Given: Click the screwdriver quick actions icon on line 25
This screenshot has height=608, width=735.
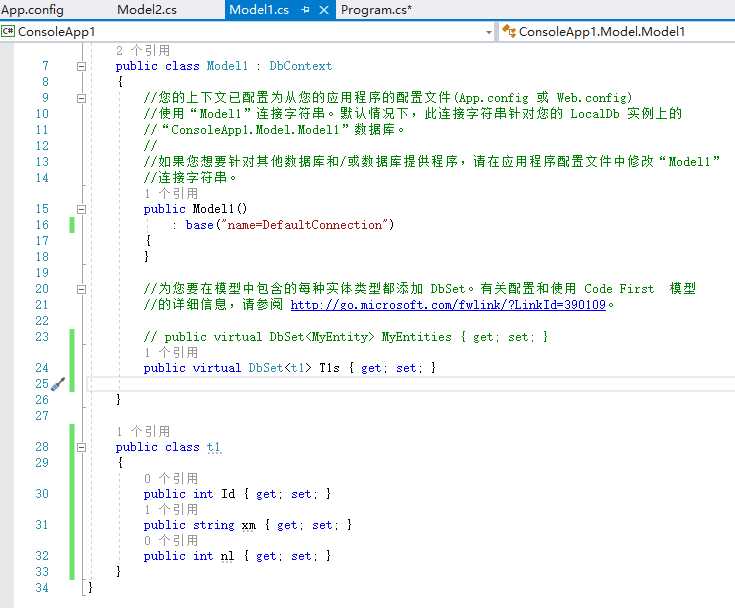Looking at the screenshot, I should coord(58,384).
